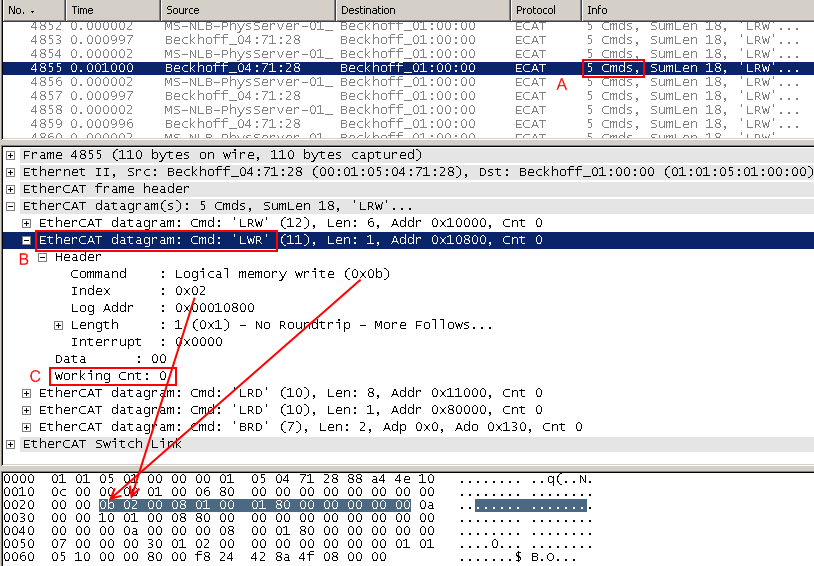This screenshot has height=566, width=814.
Task: Click ECAT protocol cell of packet 4859
Action: 530,124
